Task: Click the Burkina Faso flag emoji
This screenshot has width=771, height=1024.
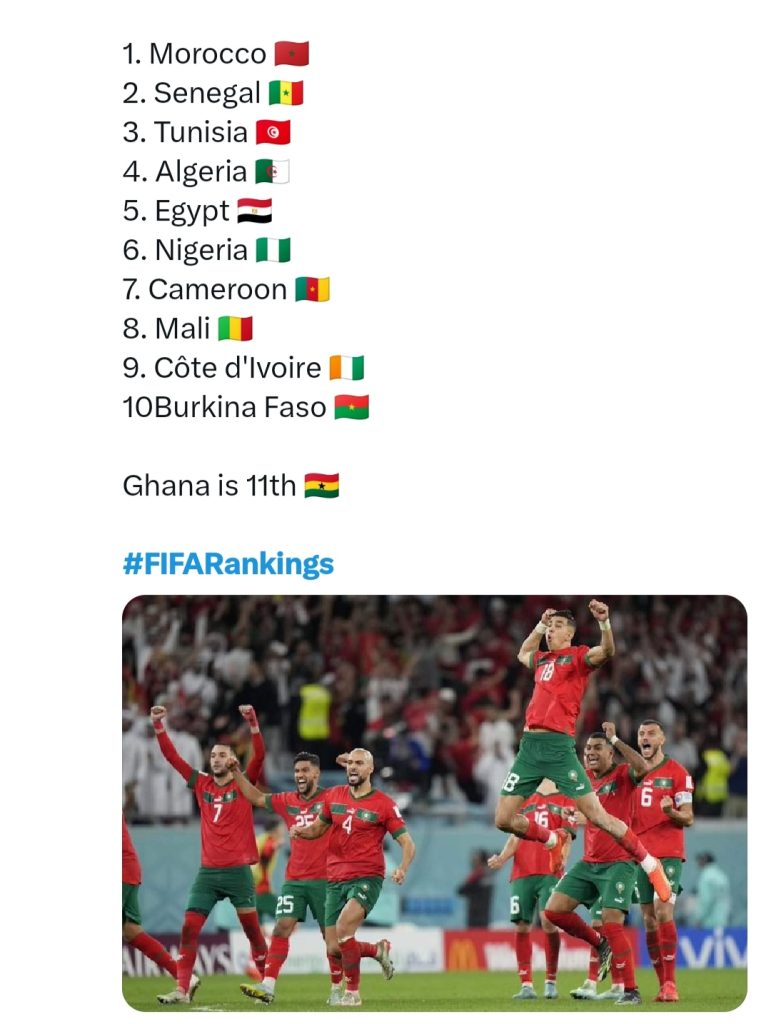Action: [351, 407]
